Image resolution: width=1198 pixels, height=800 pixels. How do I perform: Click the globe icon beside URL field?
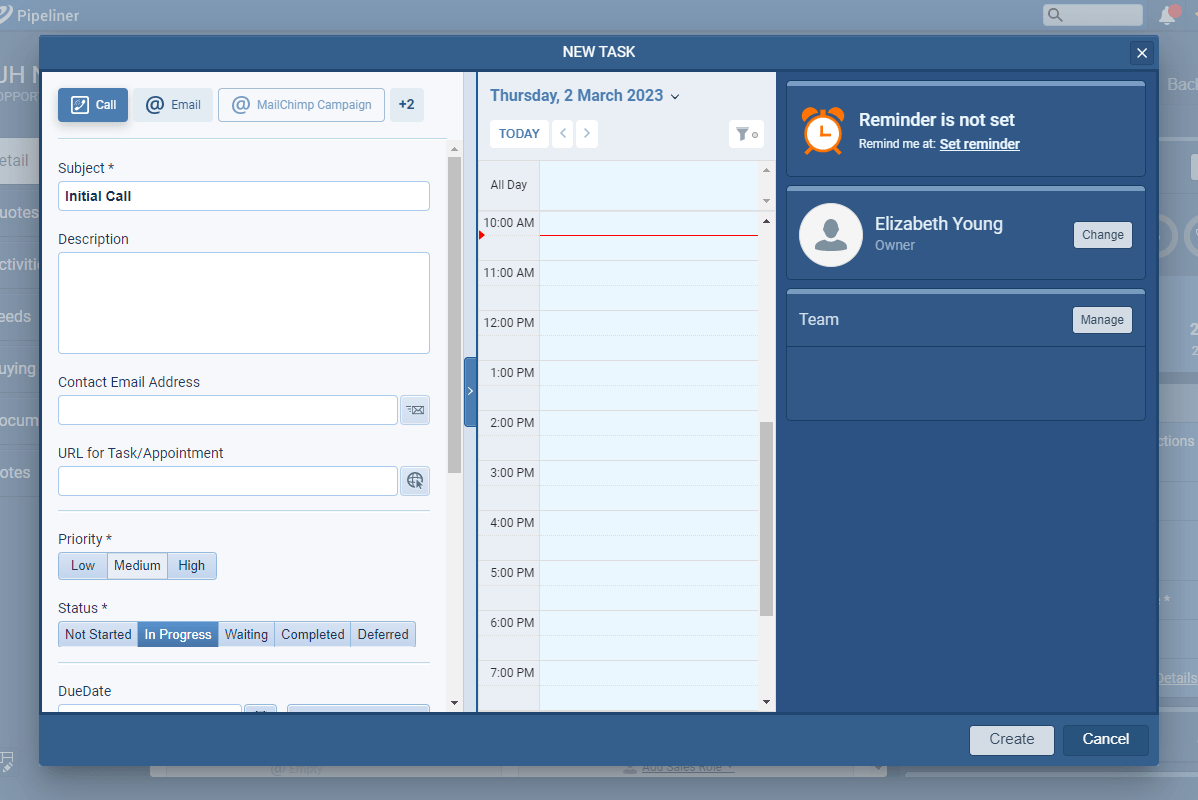(415, 481)
